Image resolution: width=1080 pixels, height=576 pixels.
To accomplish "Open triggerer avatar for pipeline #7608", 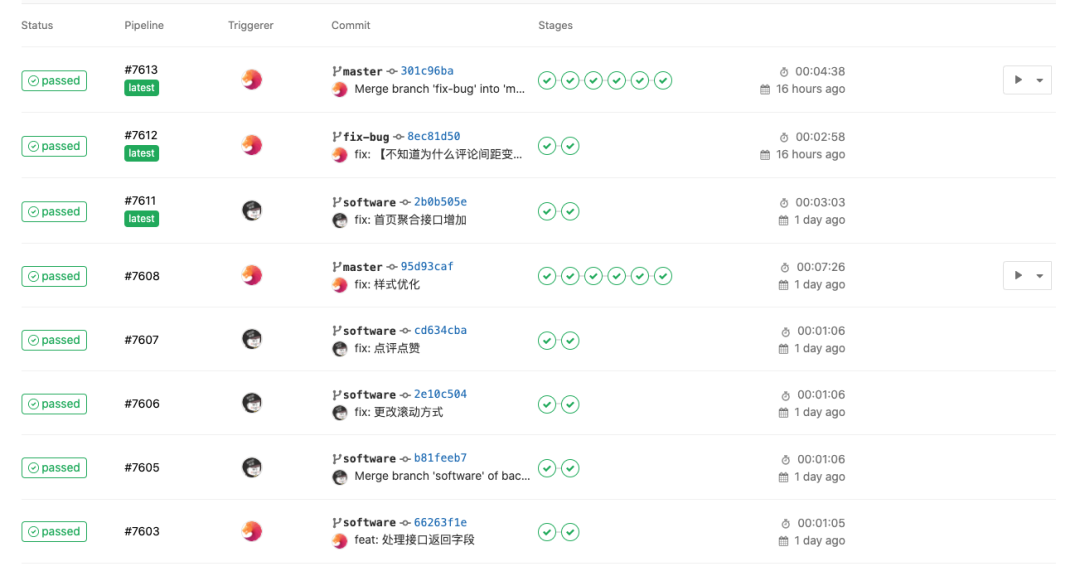I will pos(252,275).
